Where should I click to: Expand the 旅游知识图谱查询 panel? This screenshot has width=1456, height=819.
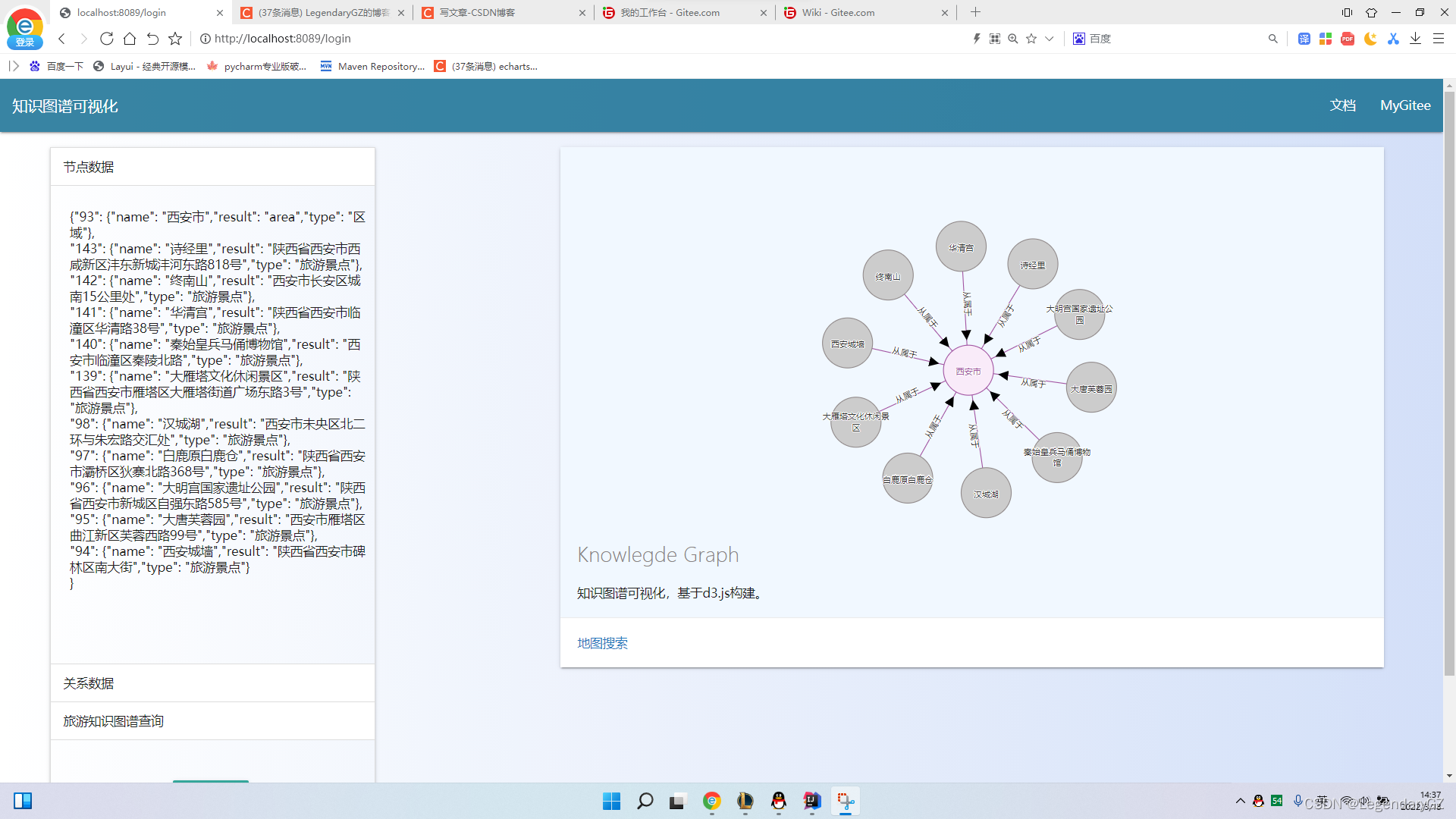pos(212,721)
